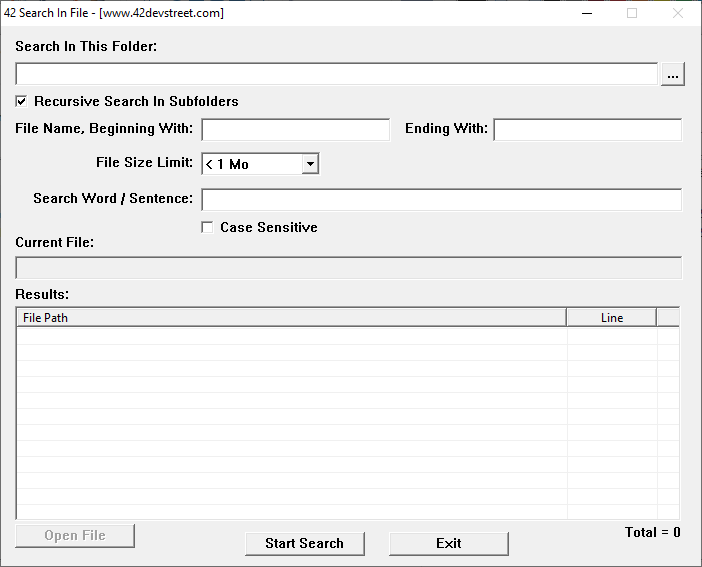
Task: Click the blank column header after Line
Action: pyautogui.click(x=668, y=318)
